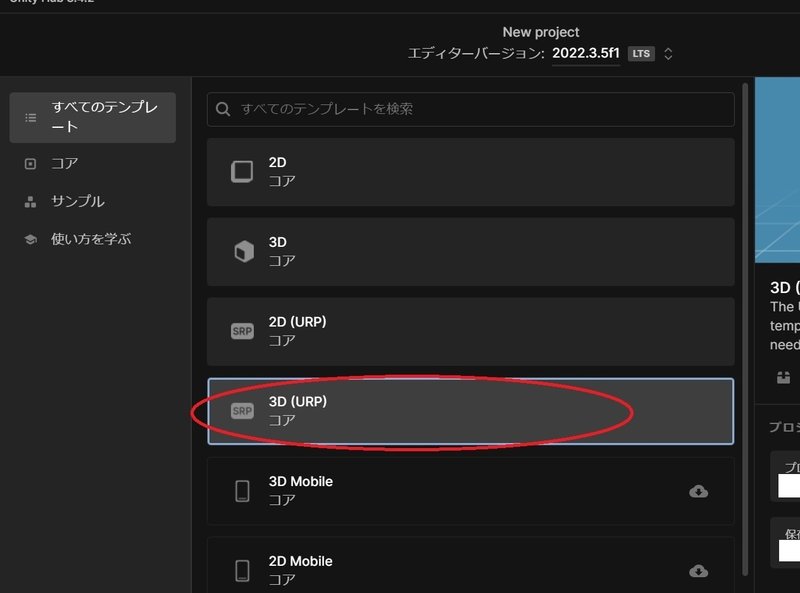Open the コア category in sidebar
This screenshot has height=593, width=800.
(64, 163)
